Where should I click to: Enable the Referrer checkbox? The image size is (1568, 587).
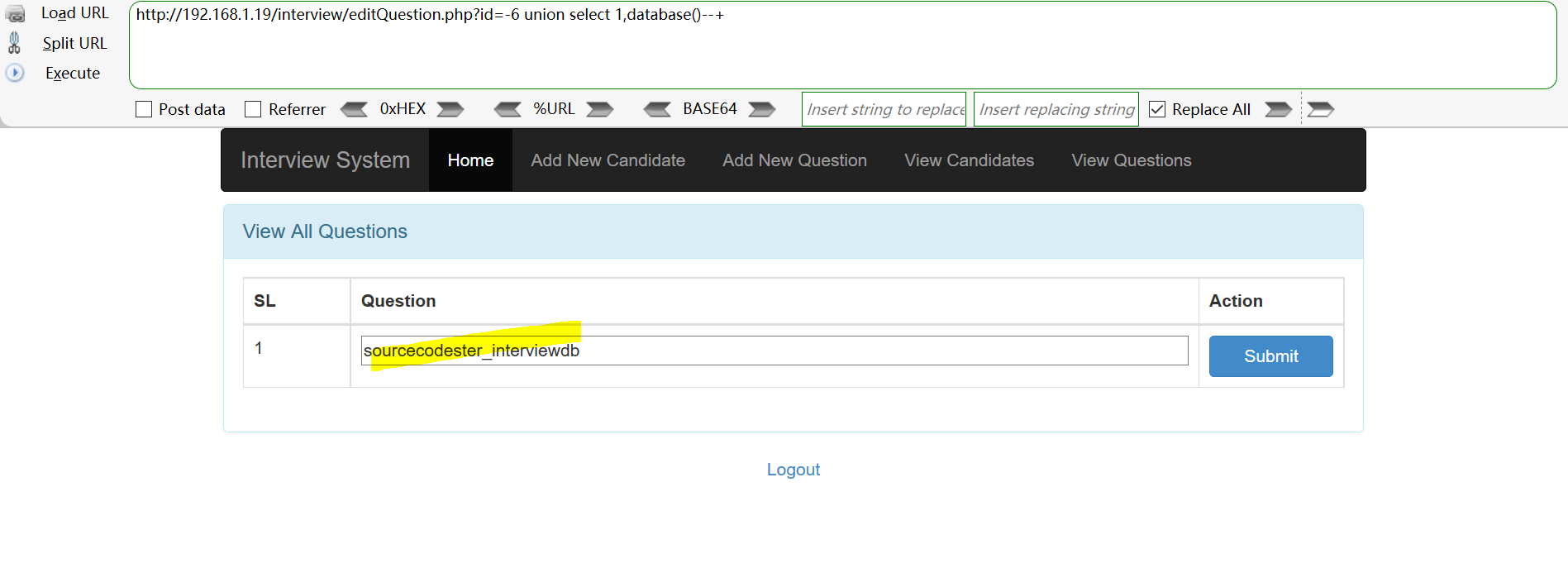[253, 109]
